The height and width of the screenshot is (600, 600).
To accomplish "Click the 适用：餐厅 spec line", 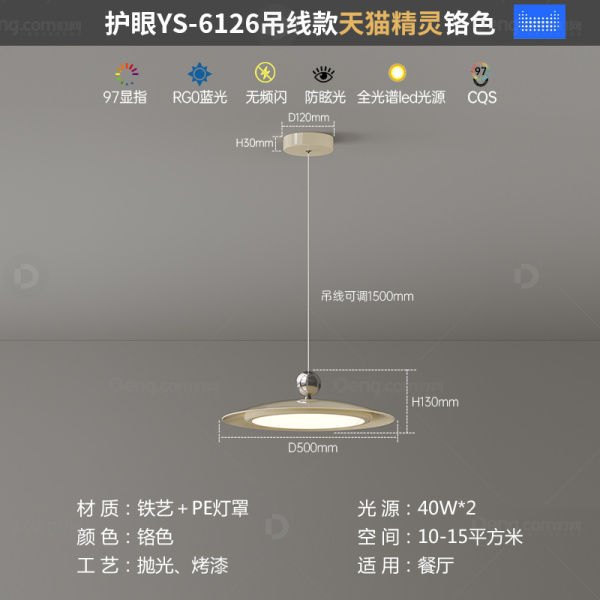I will [406, 566].
